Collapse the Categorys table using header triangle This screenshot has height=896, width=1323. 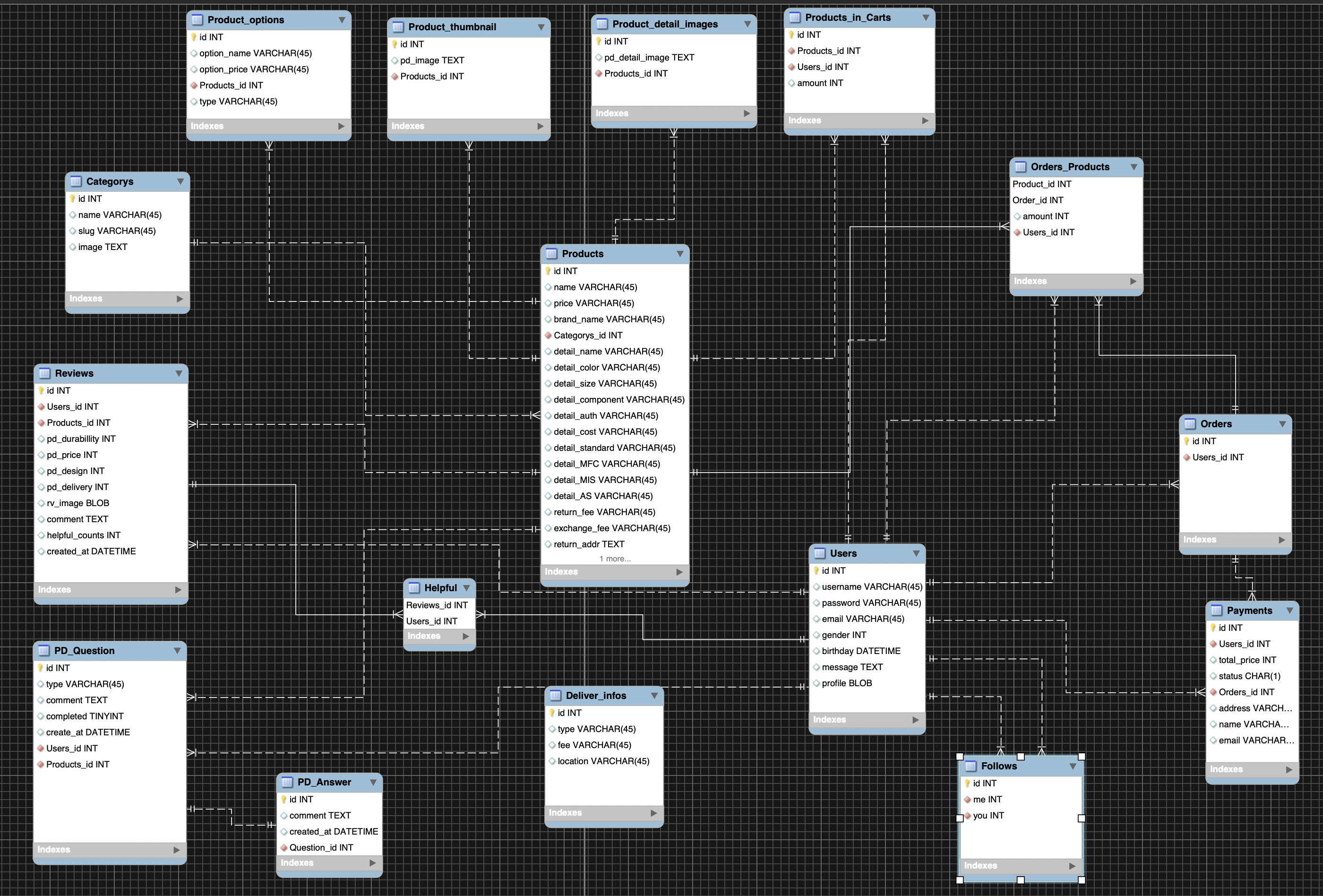point(180,181)
